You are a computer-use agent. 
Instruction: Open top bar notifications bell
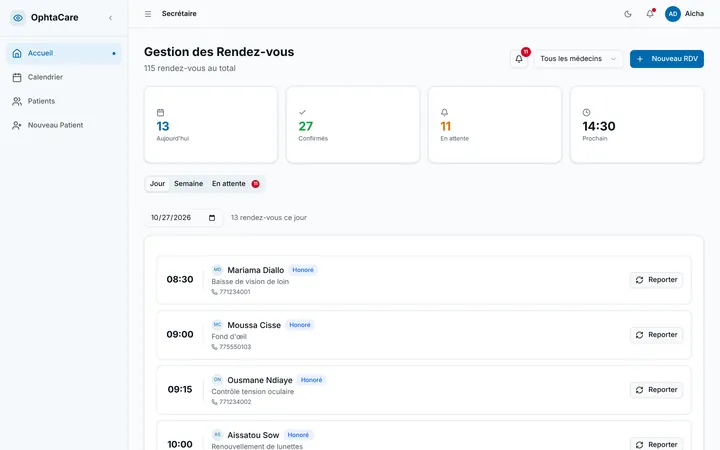click(650, 14)
